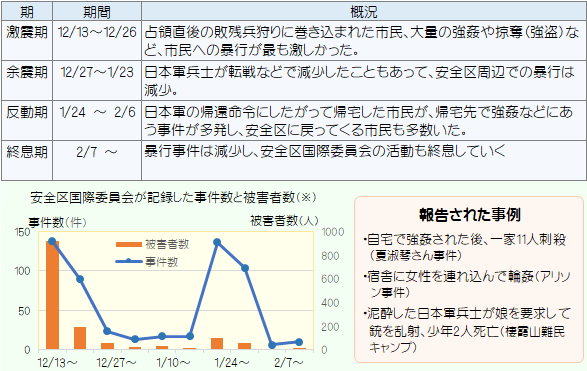Click the blue 事件数 legend line marker
This screenshot has height=371, width=587.
coord(129,261)
